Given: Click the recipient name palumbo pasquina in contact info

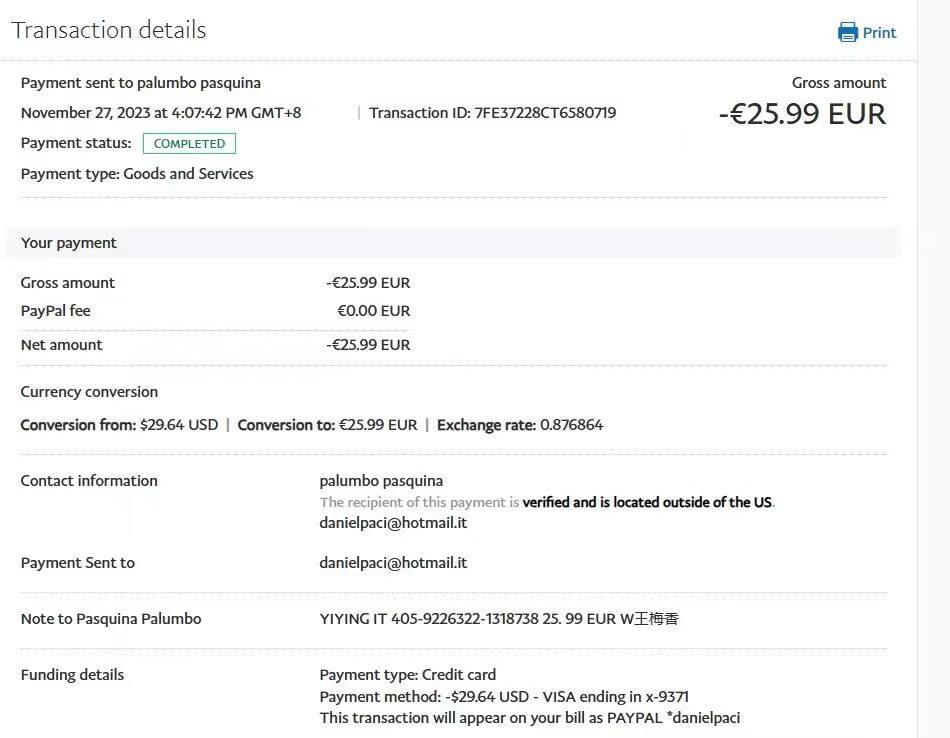Looking at the screenshot, I should pyautogui.click(x=381, y=481).
